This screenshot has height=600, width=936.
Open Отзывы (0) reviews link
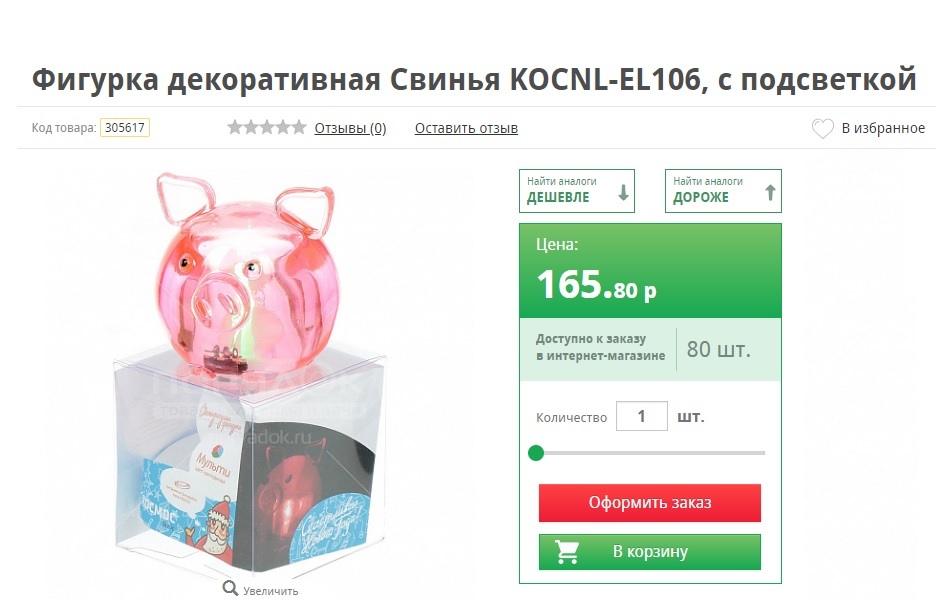tap(350, 128)
